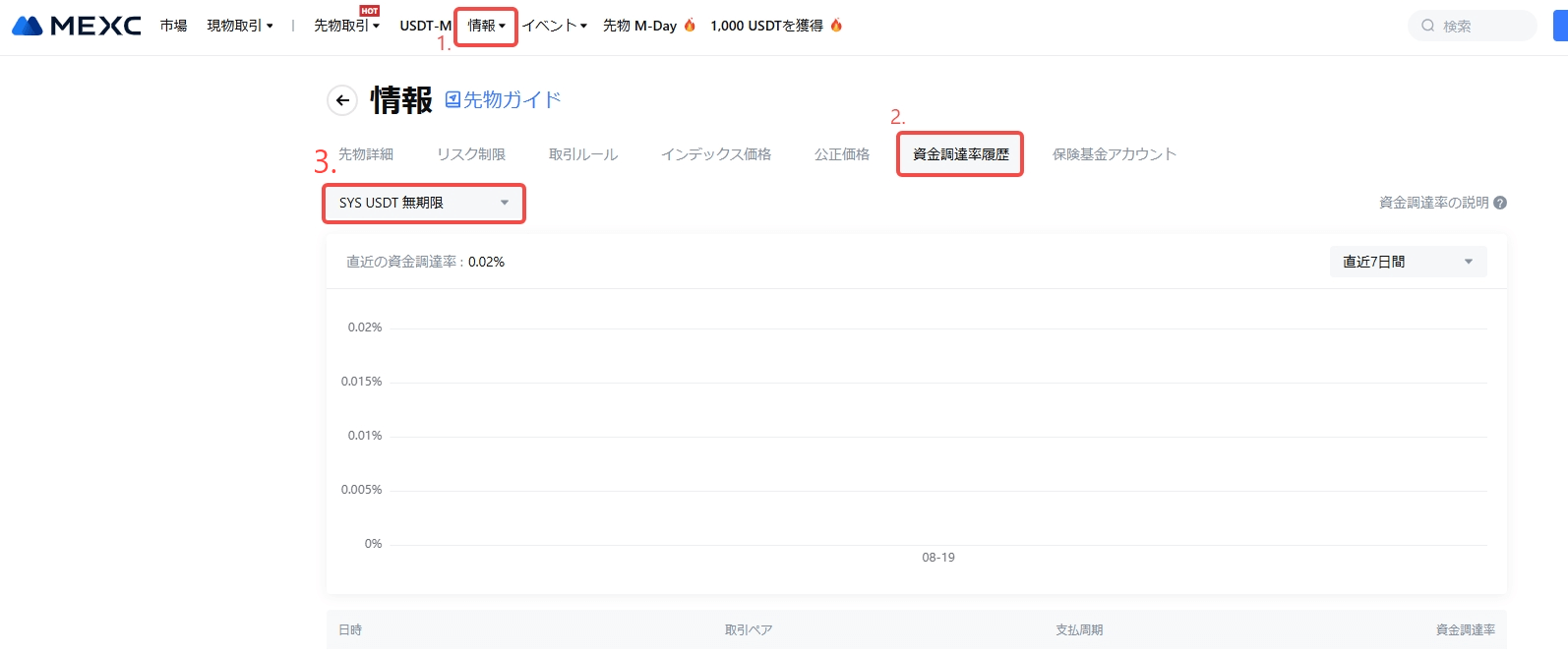The image size is (1568, 655).
Task: Click the 市場 link in navigation
Action: [173, 26]
